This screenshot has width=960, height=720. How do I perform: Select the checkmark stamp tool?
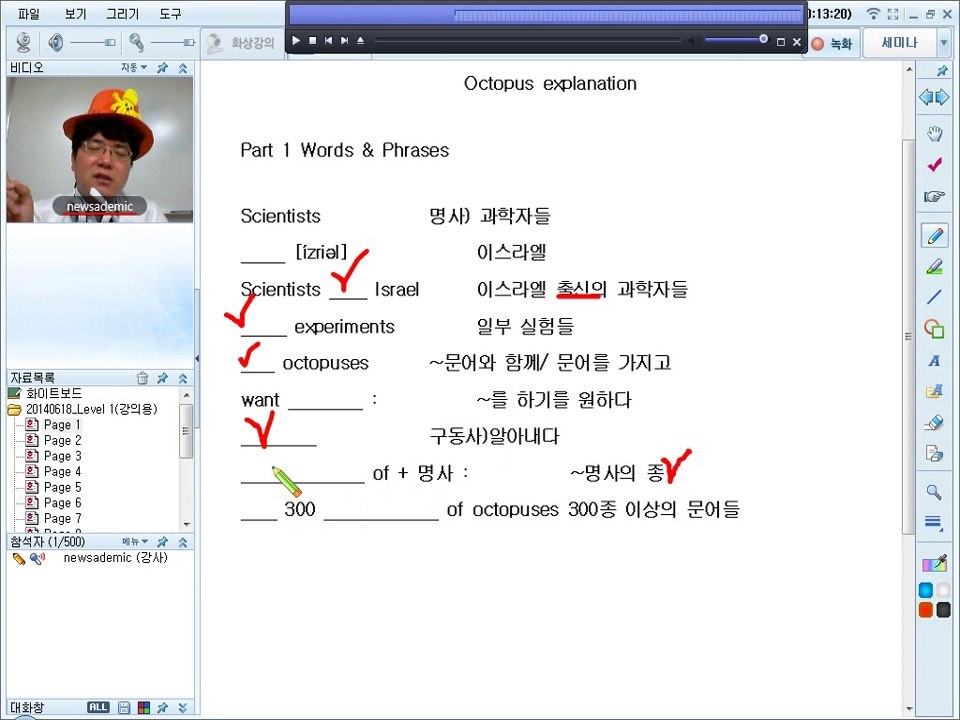coord(934,164)
